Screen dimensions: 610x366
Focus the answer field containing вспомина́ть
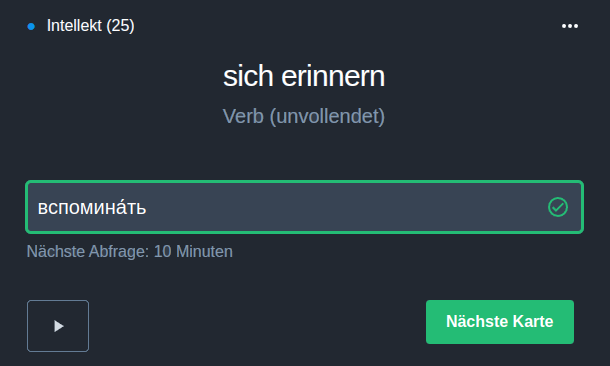pyautogui.click(x=304, y=207)
